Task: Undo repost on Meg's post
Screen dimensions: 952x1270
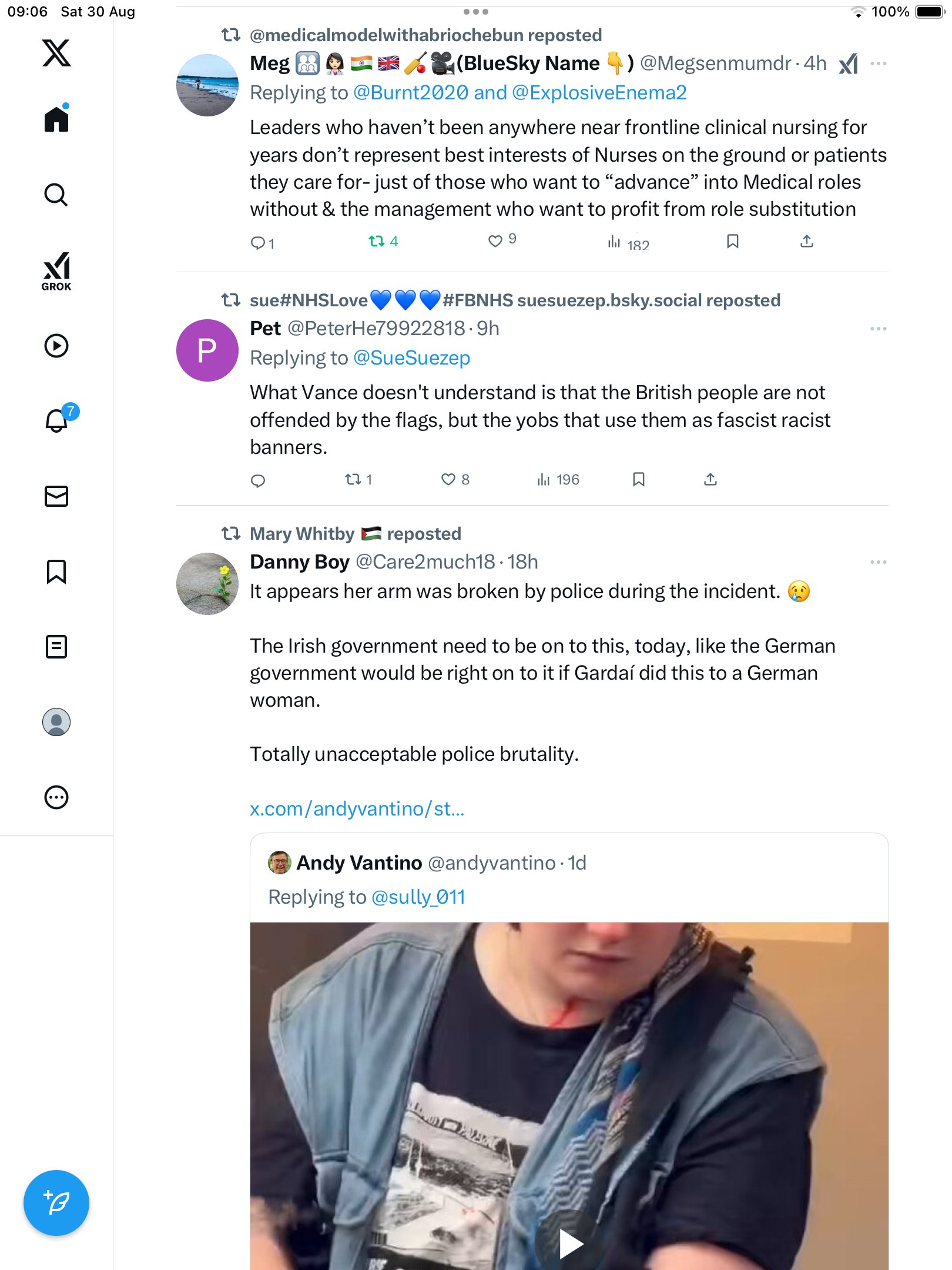Action: pos(377,241)
